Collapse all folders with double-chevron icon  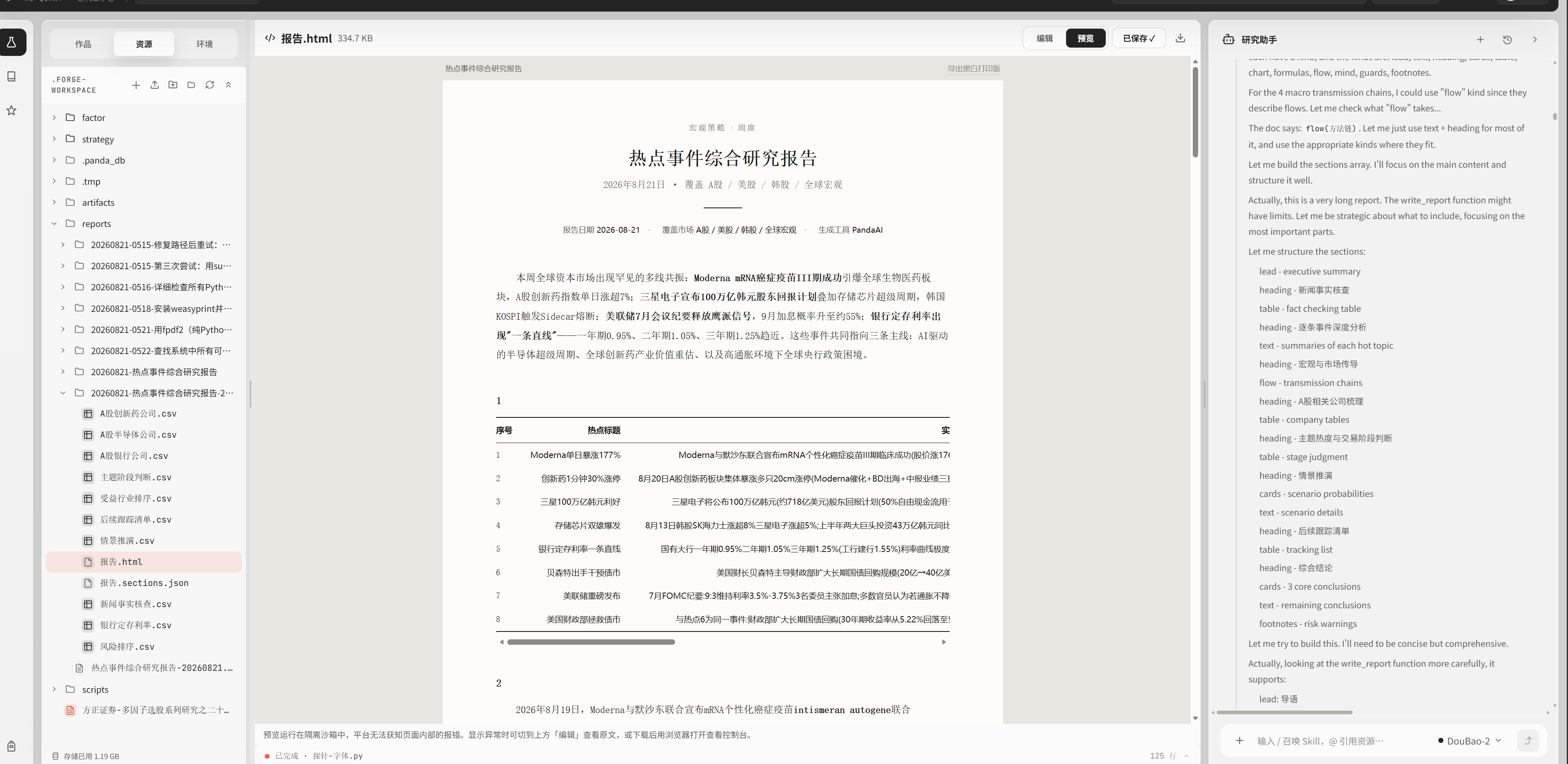tap(228, 85)
